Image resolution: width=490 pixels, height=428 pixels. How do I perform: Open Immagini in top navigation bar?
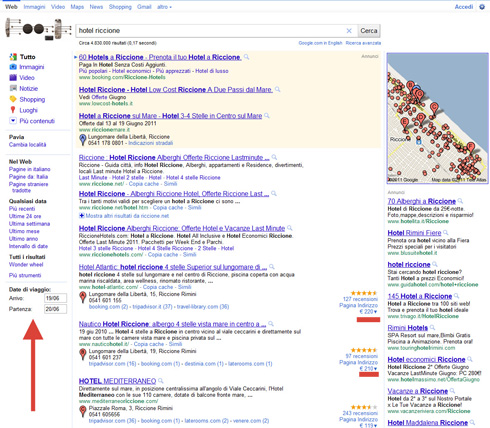(x=34, y=7)
